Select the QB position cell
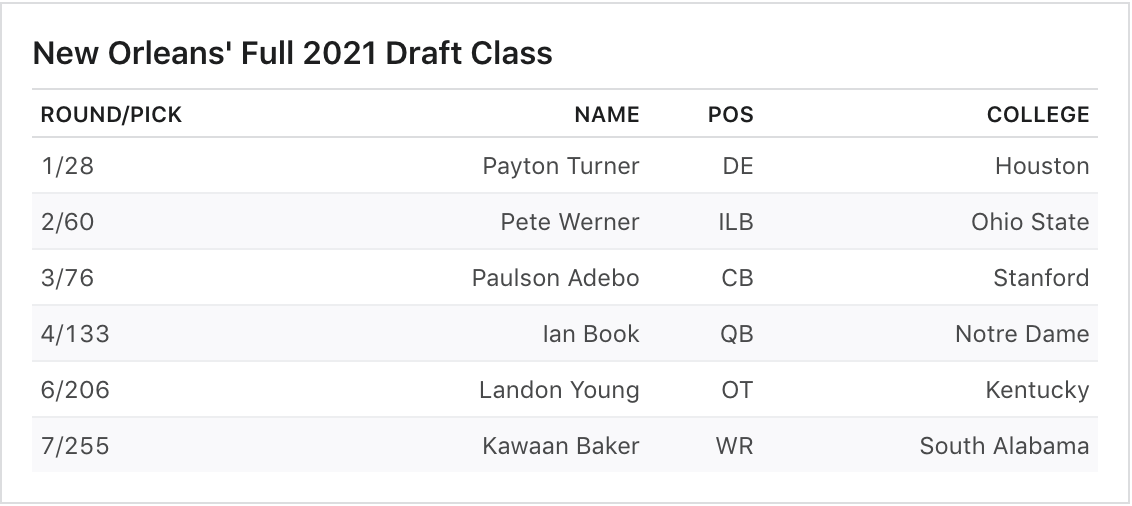Screen dimensions: 1132x506 coord(736,334)
